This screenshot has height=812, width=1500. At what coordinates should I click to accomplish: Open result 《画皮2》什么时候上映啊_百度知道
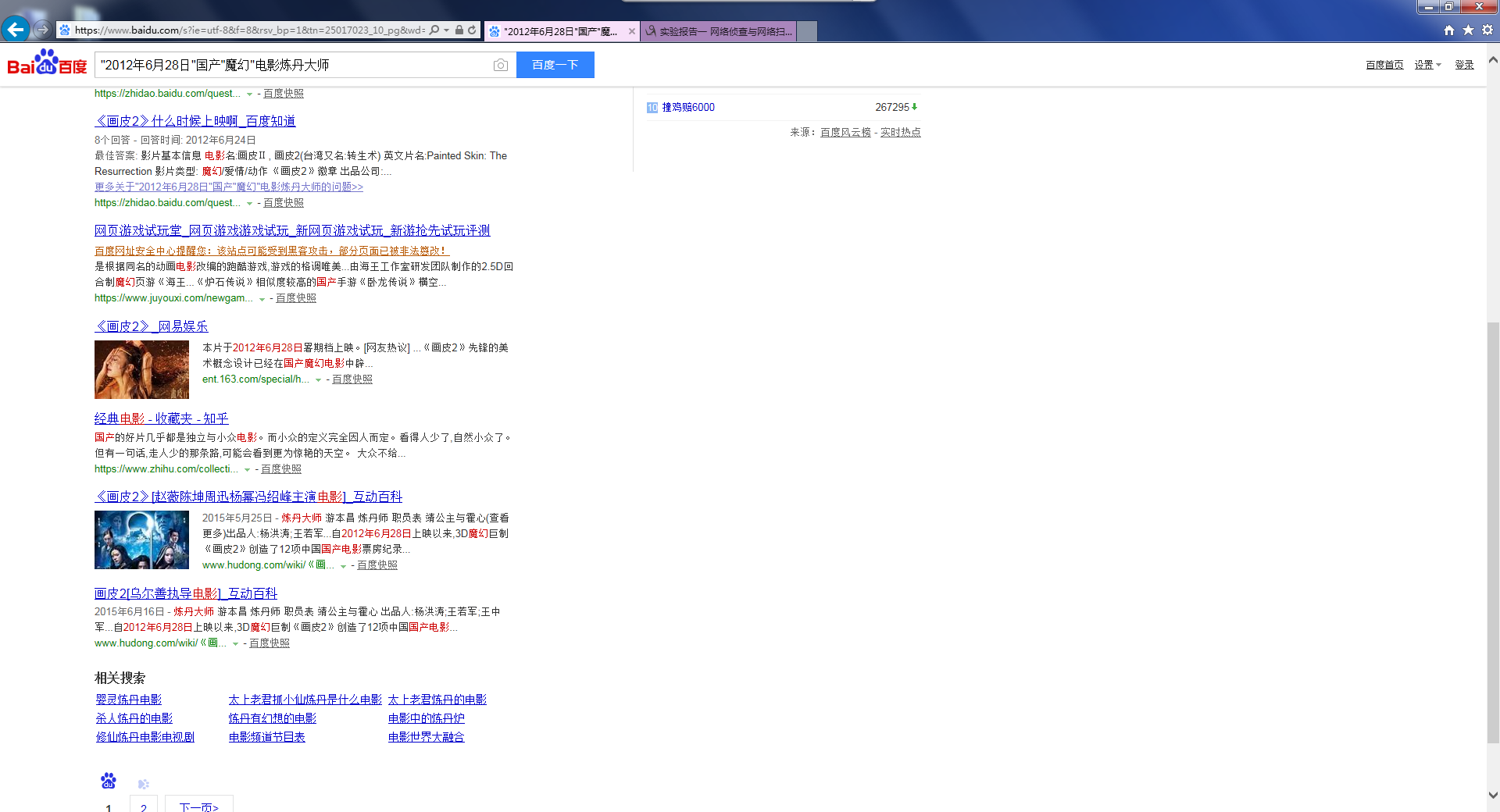(x=195, y=121)
